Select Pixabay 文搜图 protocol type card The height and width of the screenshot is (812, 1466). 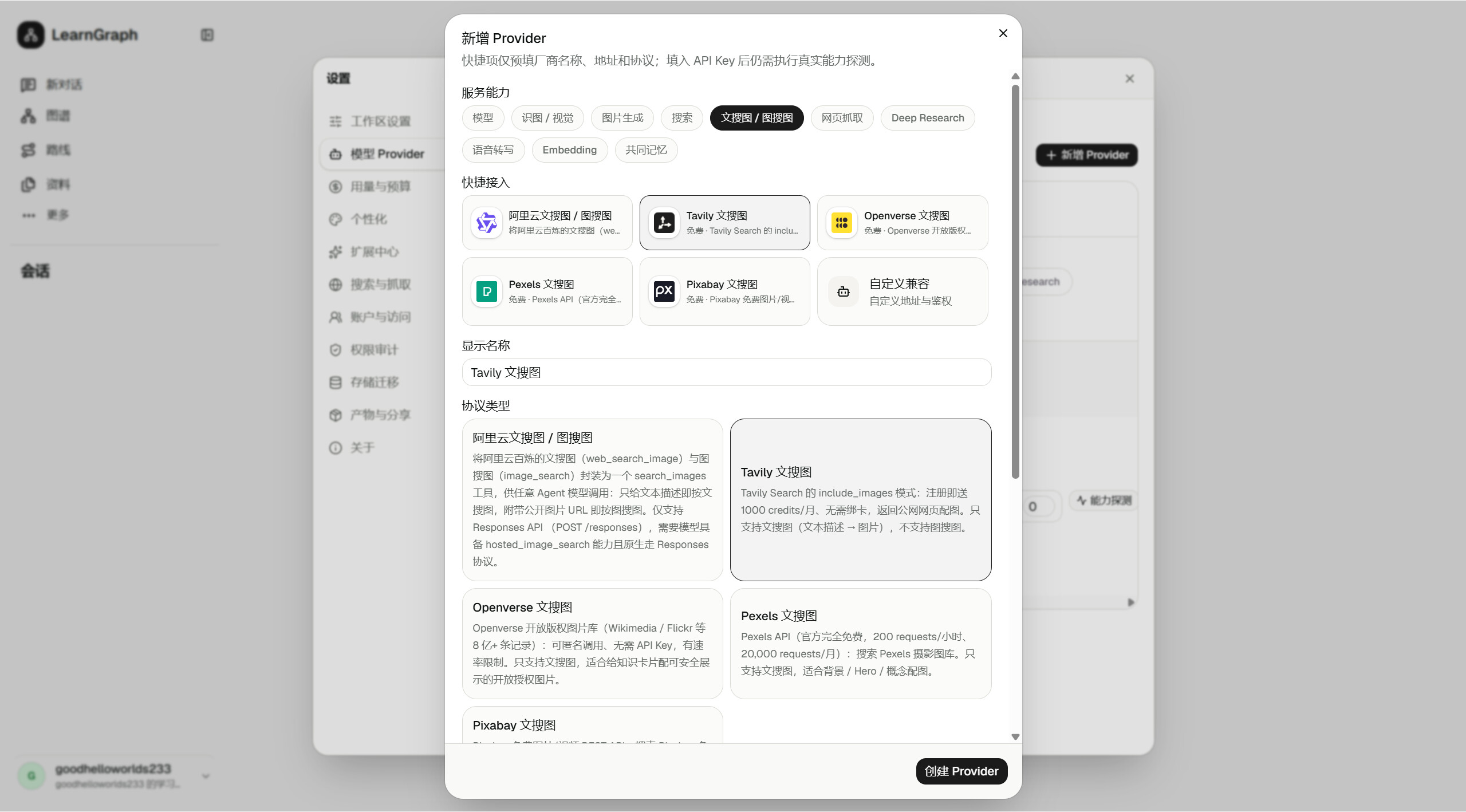[592, 726]
